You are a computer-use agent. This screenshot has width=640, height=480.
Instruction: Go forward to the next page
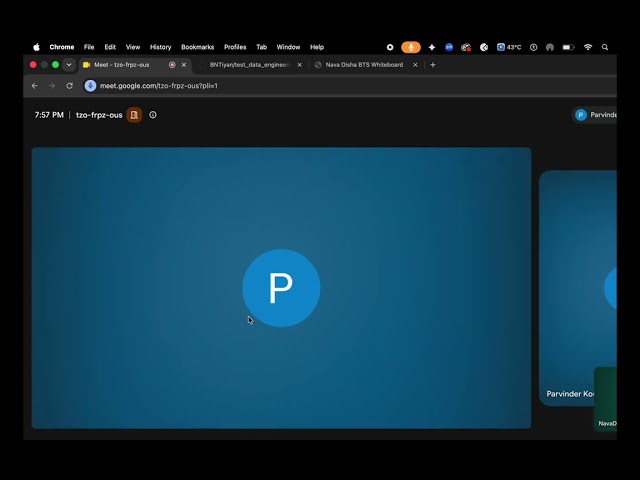coord(52,86)
